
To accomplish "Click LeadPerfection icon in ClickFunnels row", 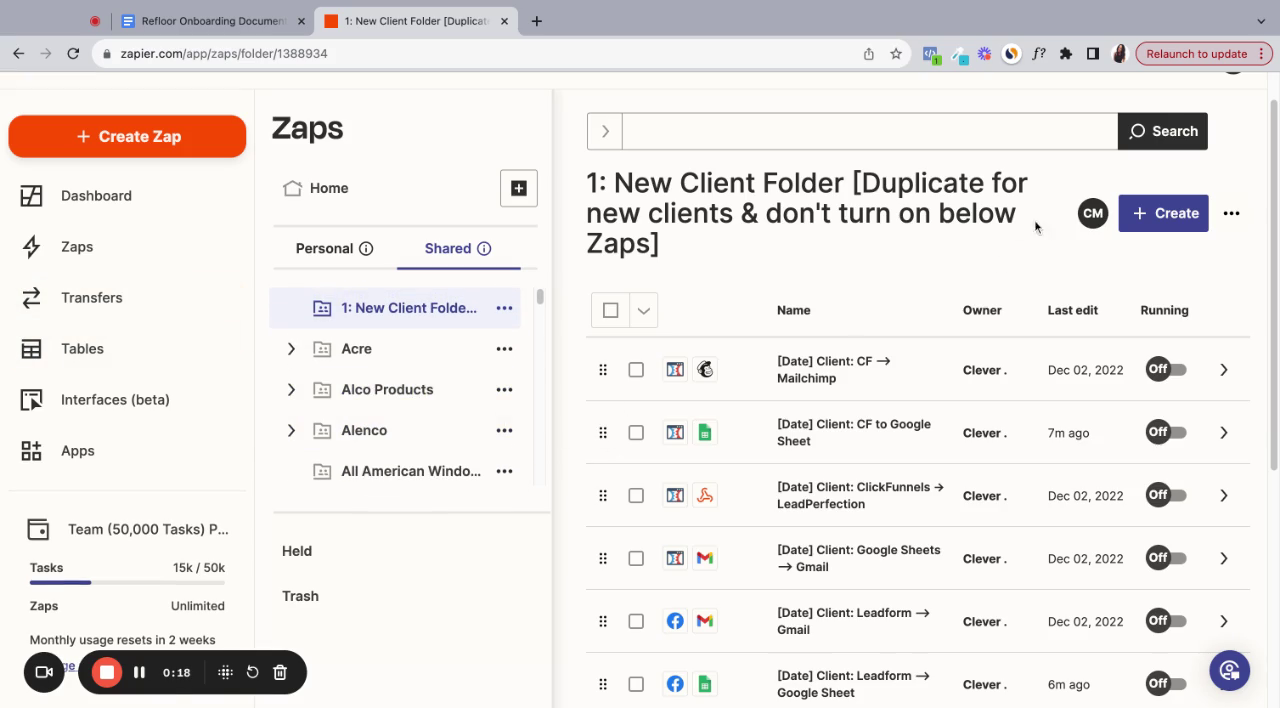I will click(x=705, y=496).
